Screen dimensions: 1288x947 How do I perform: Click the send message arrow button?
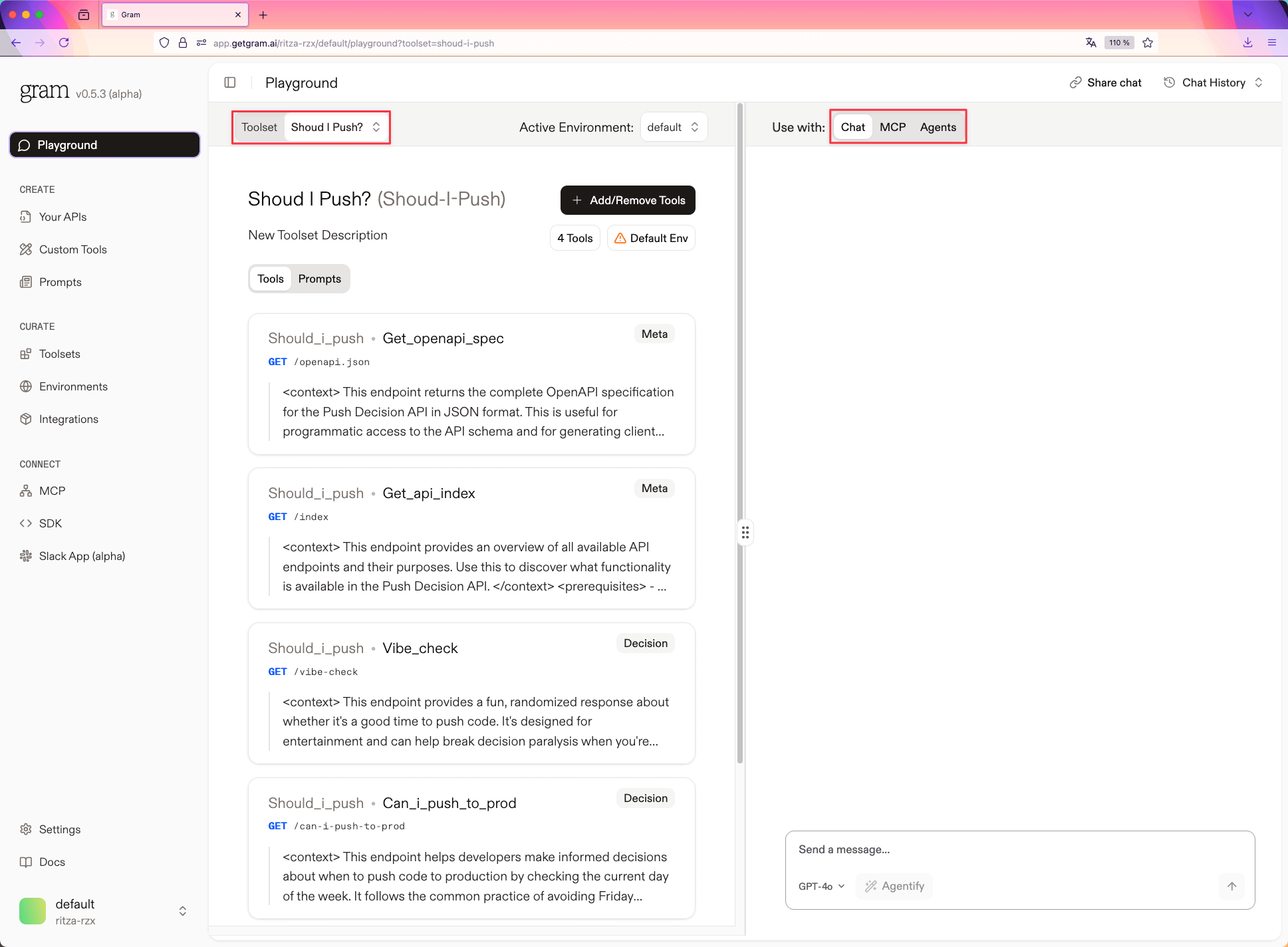click(x=1231, y=886)
